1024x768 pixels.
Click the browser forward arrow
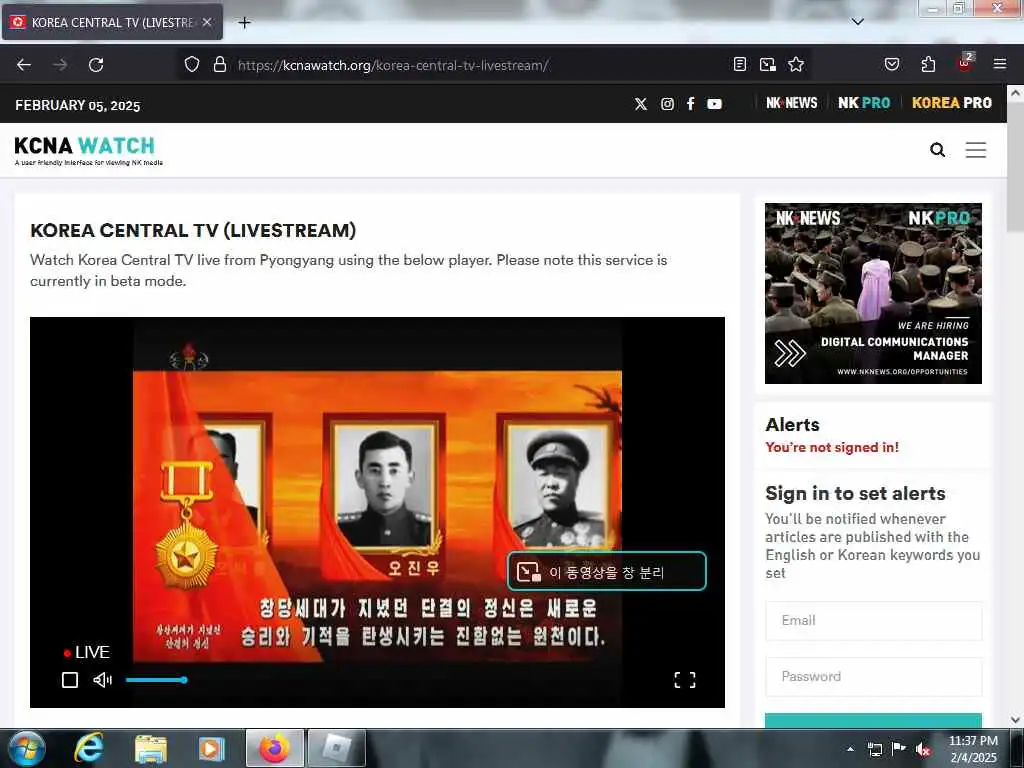60,65
